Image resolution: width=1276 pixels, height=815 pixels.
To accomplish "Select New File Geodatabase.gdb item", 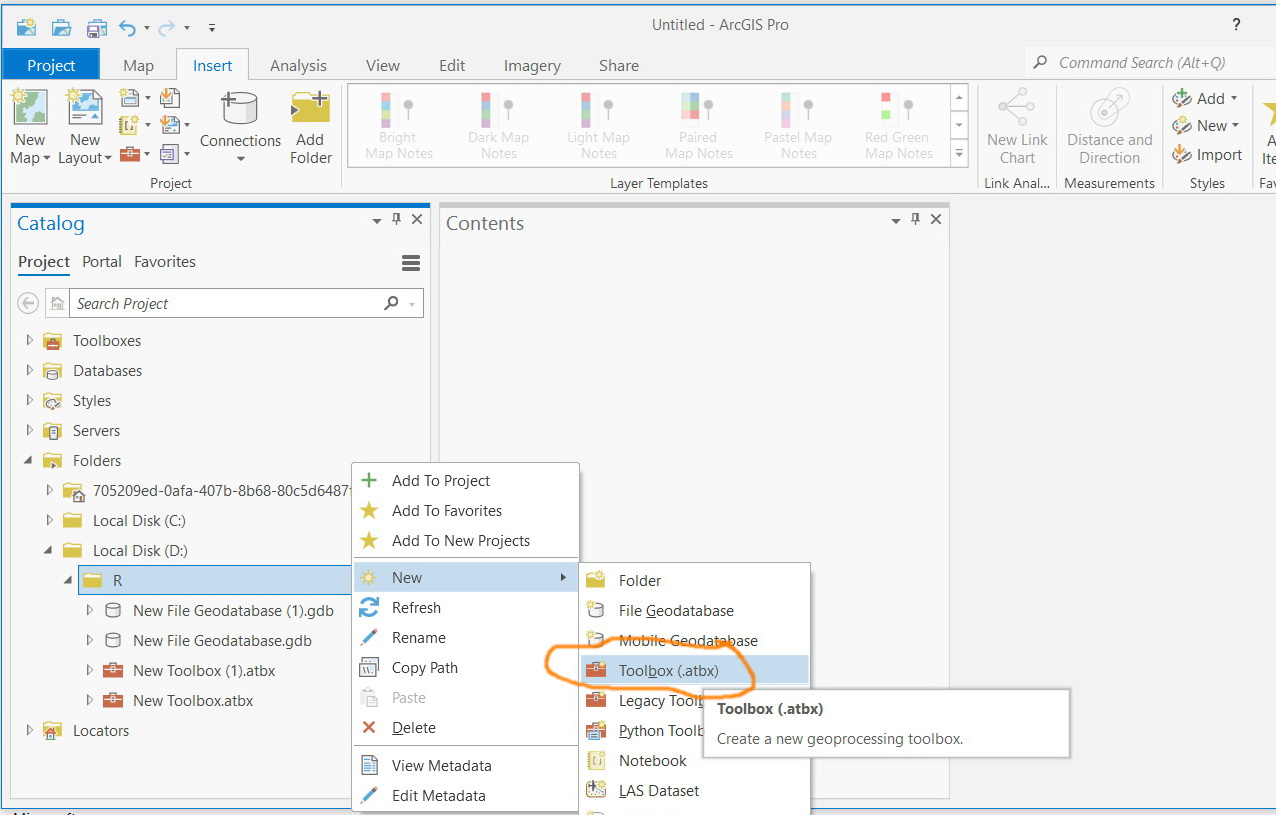I will click(x=222, y=641).
